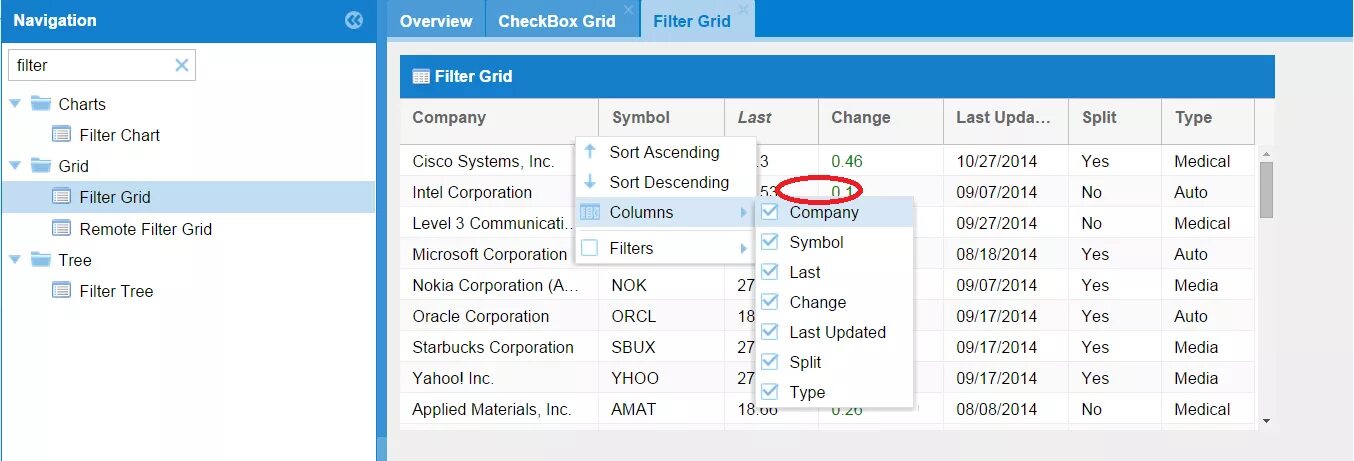
Task: Select Filter Grid tree item
Action: pos(115,197)
